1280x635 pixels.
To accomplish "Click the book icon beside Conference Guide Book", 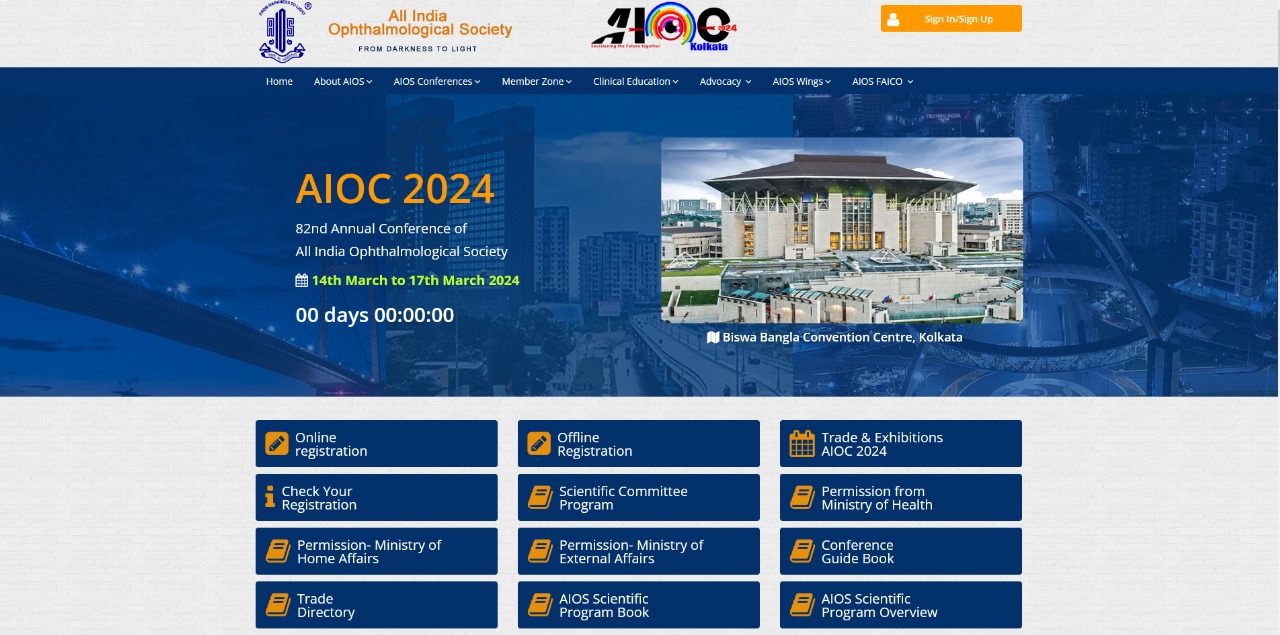I will click(x=802, y=551).
